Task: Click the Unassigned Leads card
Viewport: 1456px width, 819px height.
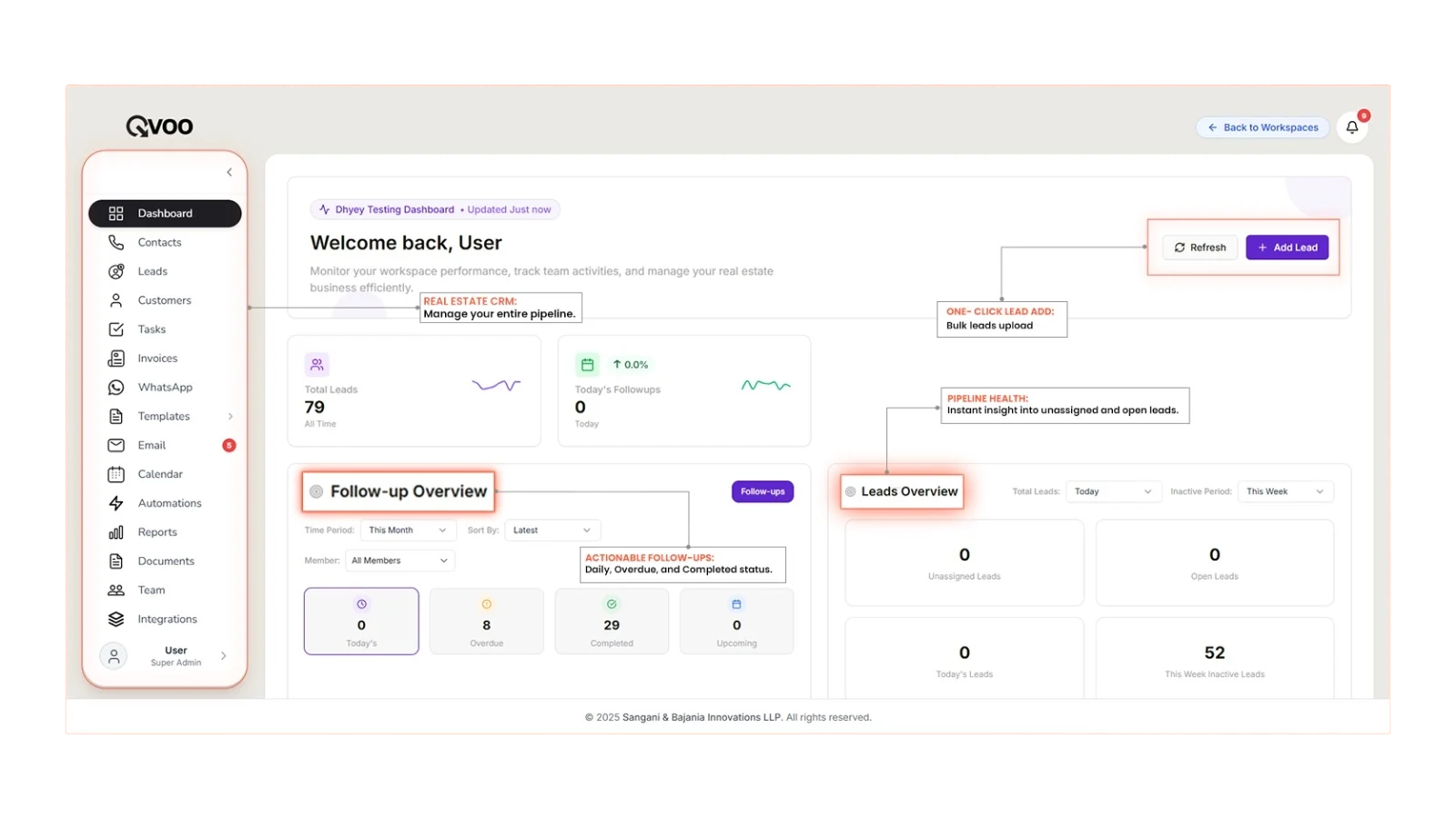Action: click(965, 562)
